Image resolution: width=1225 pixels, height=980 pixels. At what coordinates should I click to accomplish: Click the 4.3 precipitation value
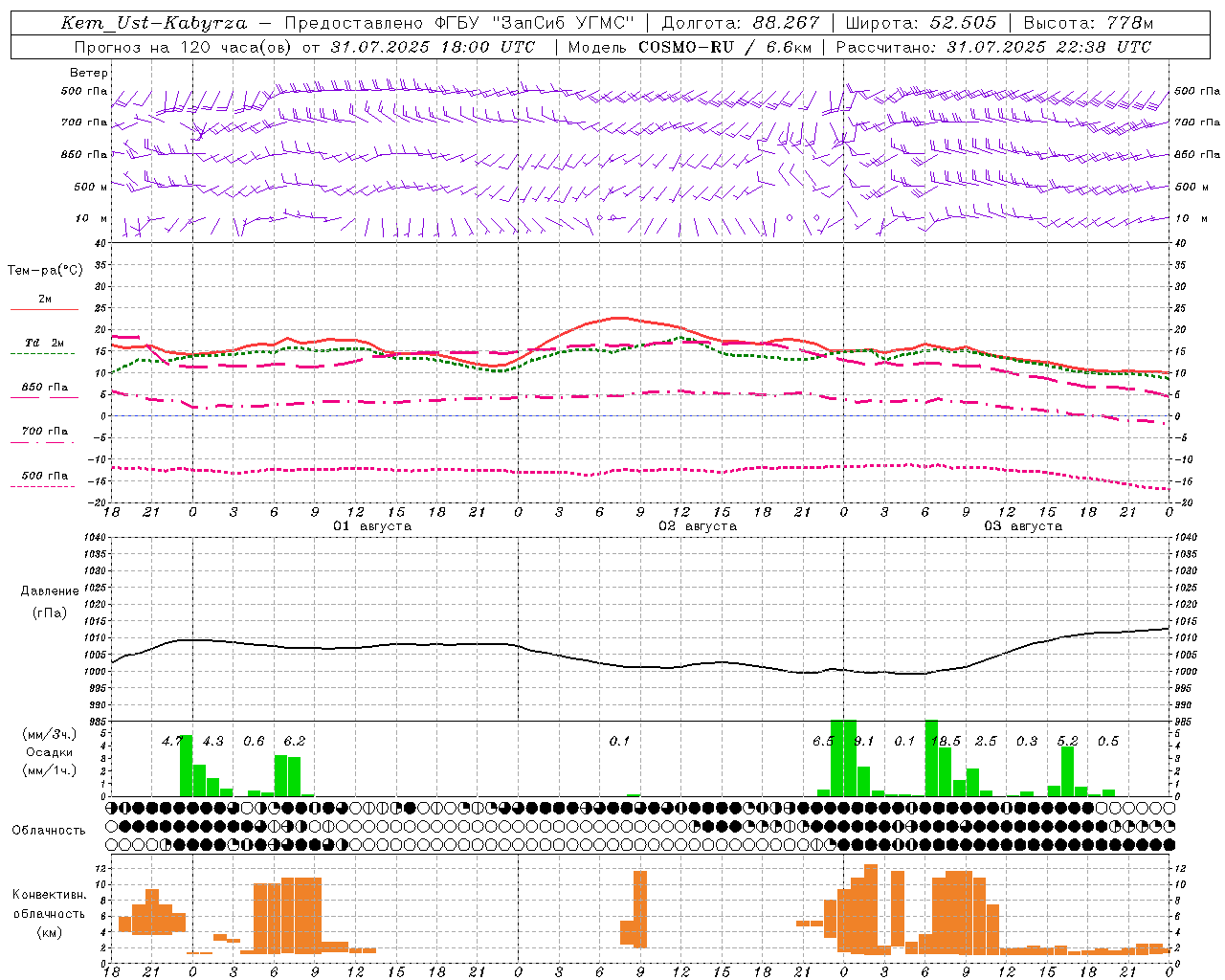212,741
